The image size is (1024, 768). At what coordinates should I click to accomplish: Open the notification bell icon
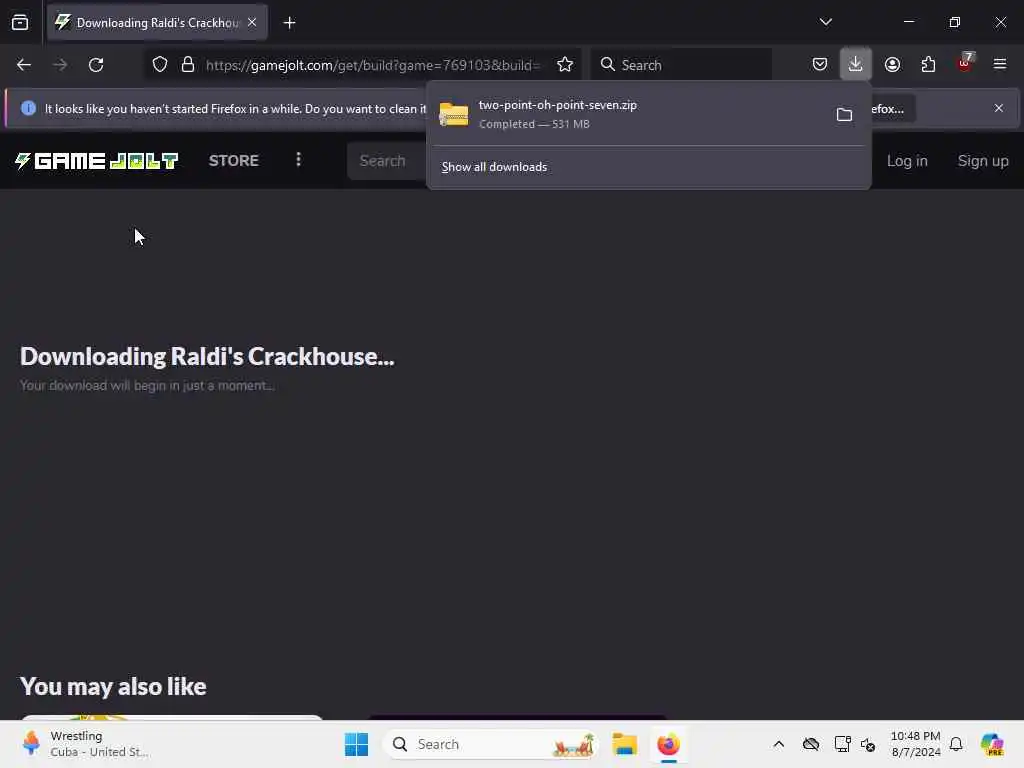955,744
